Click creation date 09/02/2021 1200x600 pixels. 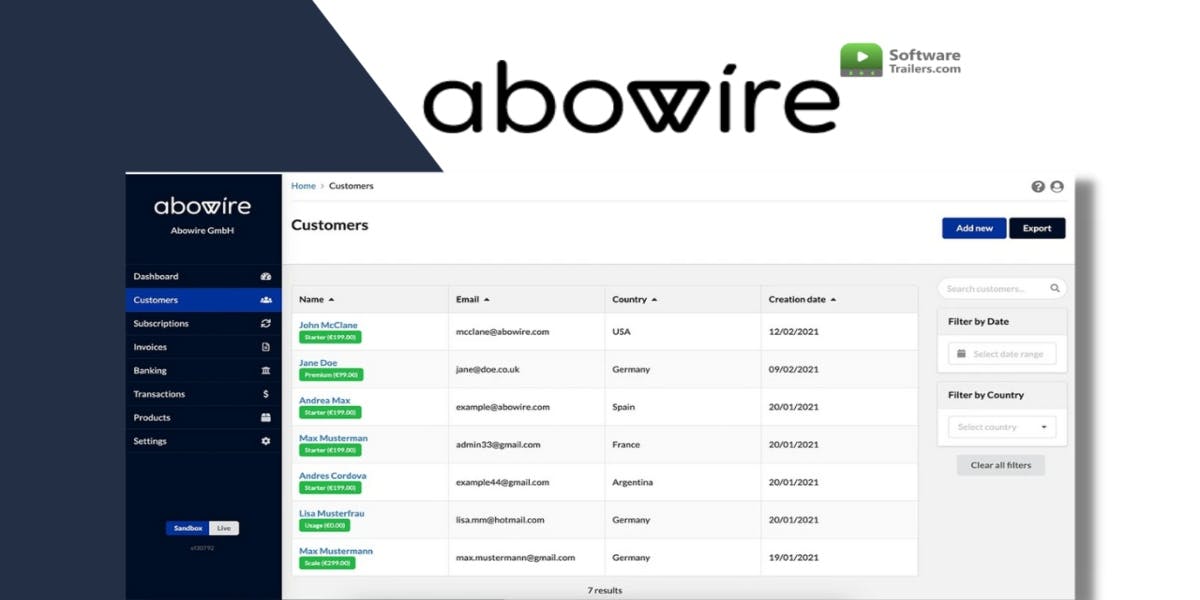click(794, 370)
